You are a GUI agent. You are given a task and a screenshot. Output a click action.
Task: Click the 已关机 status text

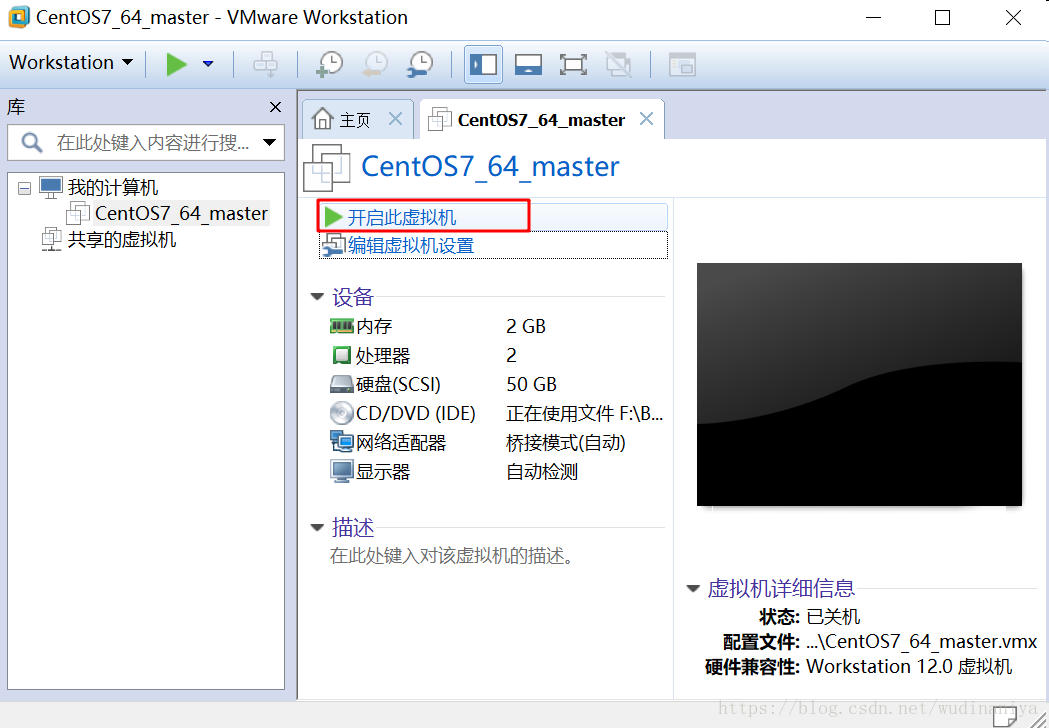click(833, 616)
